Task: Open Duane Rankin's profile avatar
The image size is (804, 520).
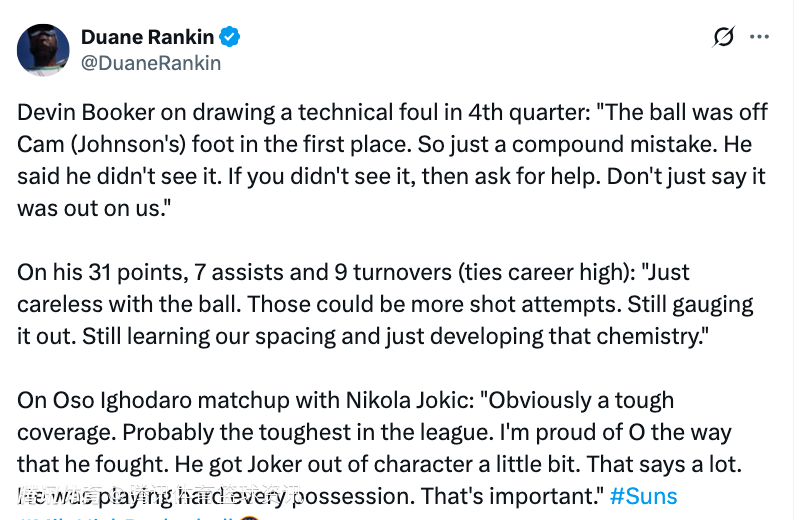Action: [x=43, y=50]
